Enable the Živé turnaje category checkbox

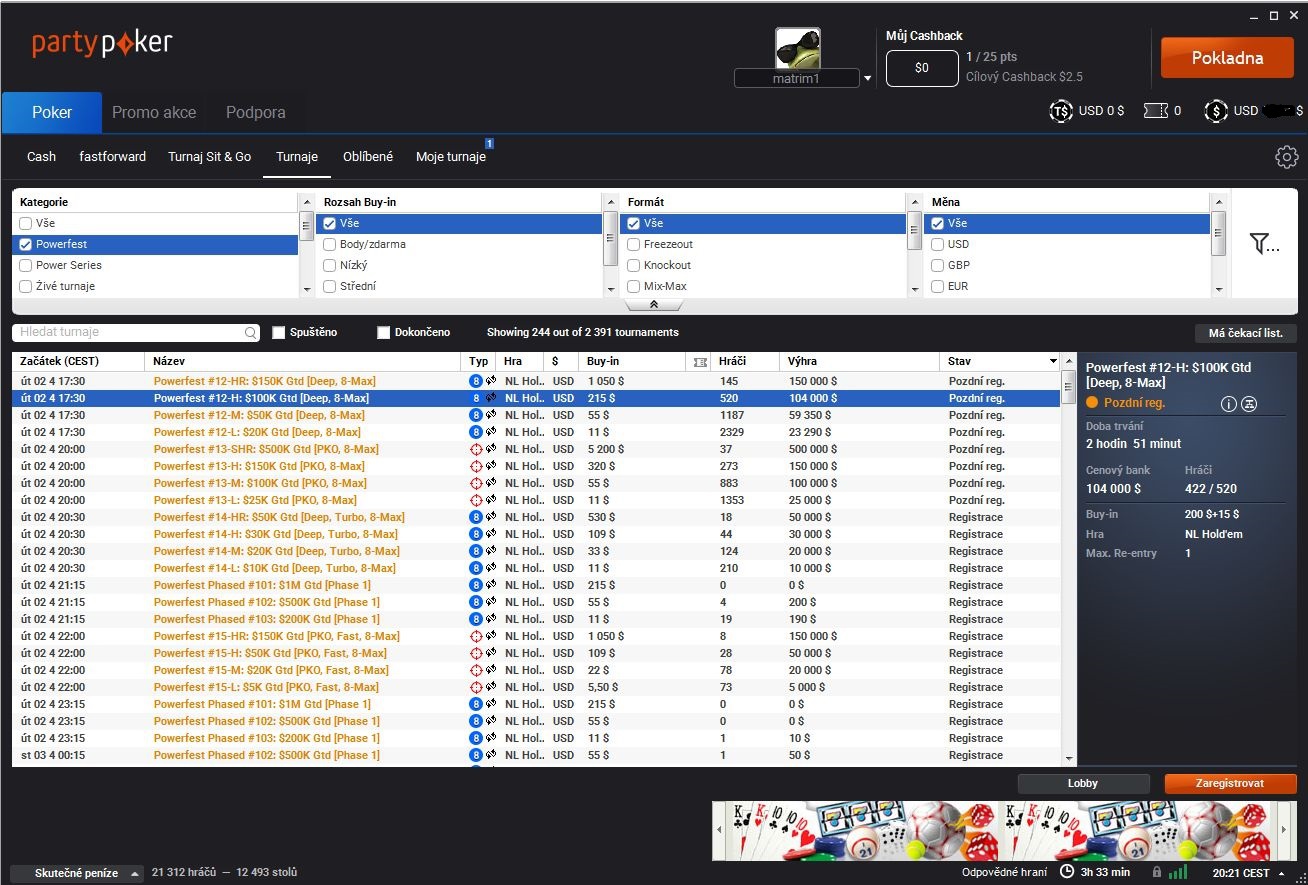[26, 286]
